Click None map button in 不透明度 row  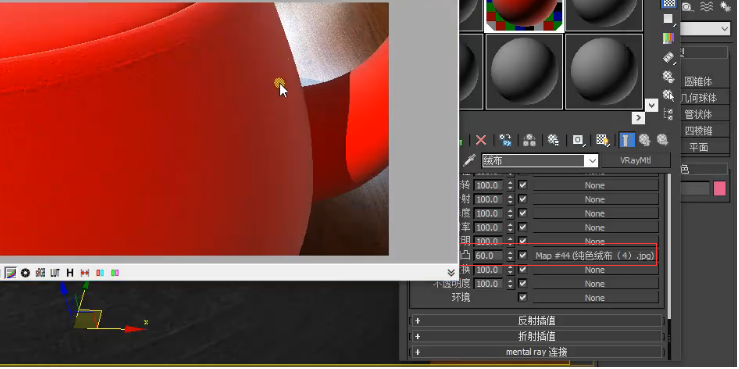595,284
